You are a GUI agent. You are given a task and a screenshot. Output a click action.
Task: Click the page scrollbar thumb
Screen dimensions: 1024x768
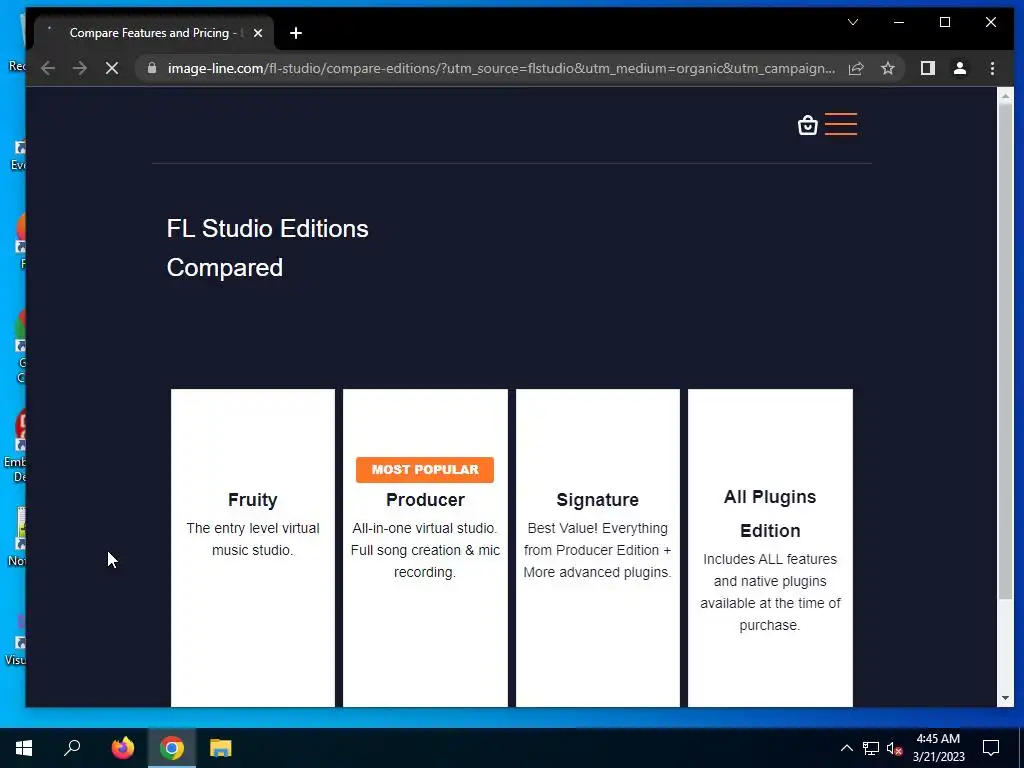(x=1006, y=353)
